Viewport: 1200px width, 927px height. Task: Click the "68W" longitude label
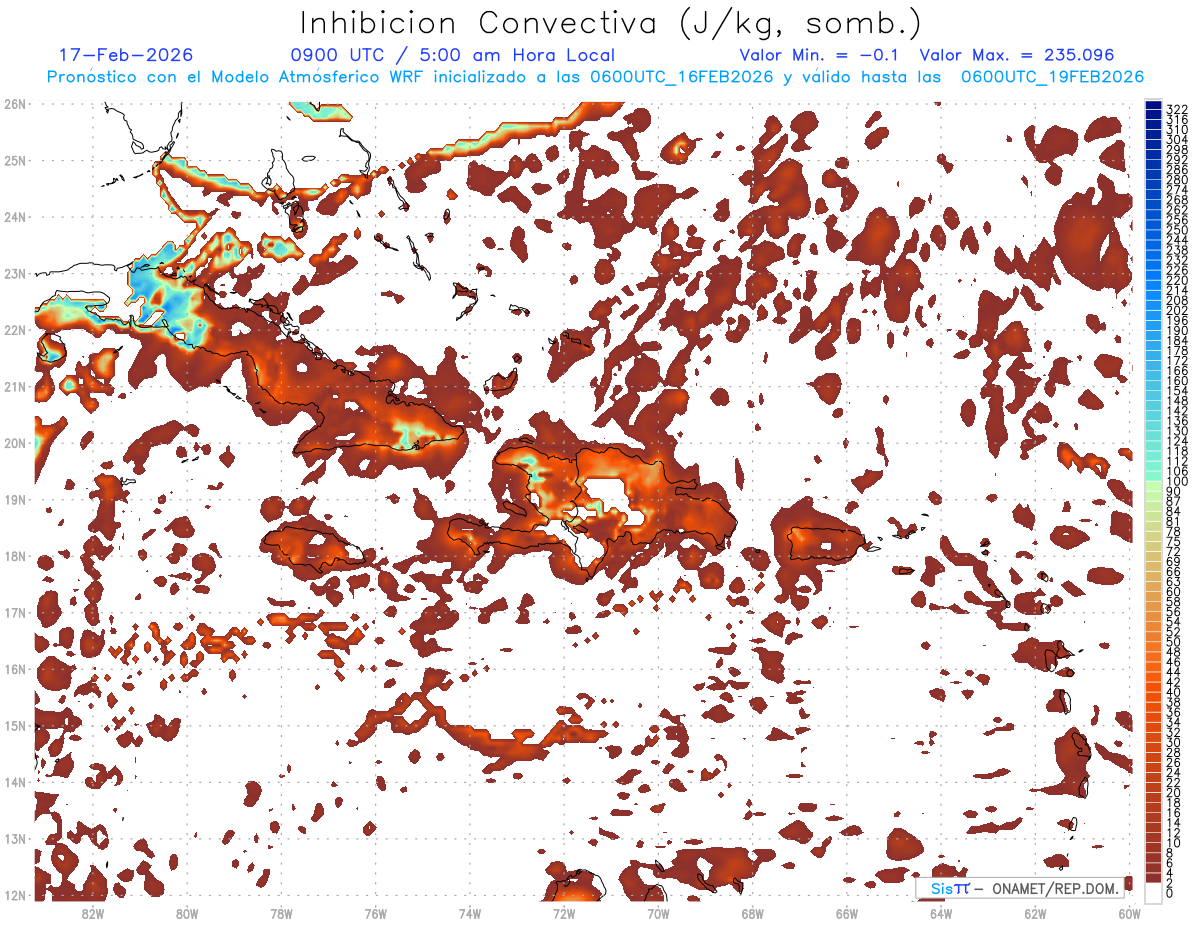(x=752, y=913)
